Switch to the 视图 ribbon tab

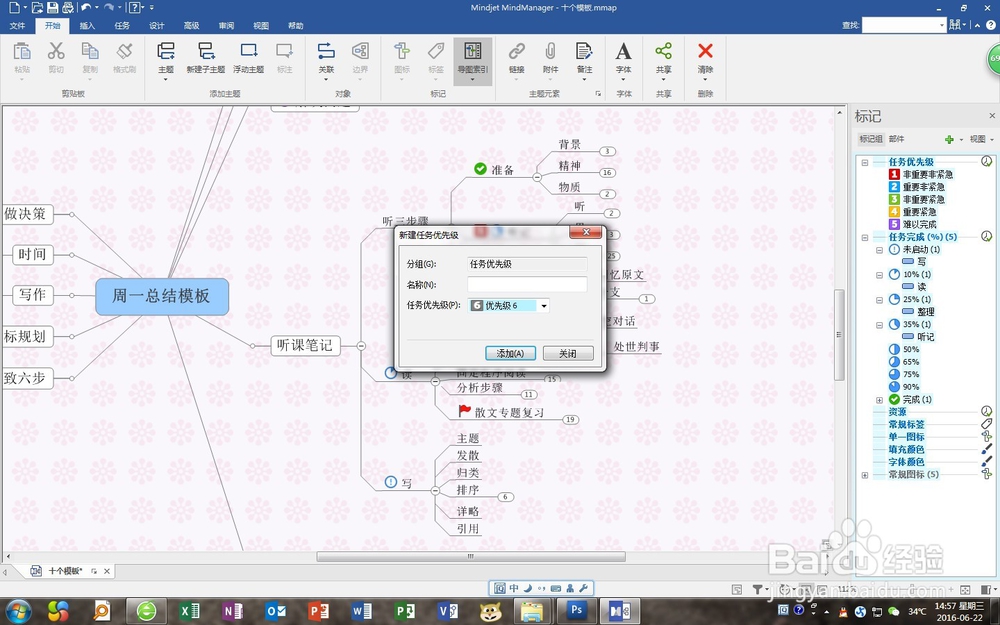261,26
